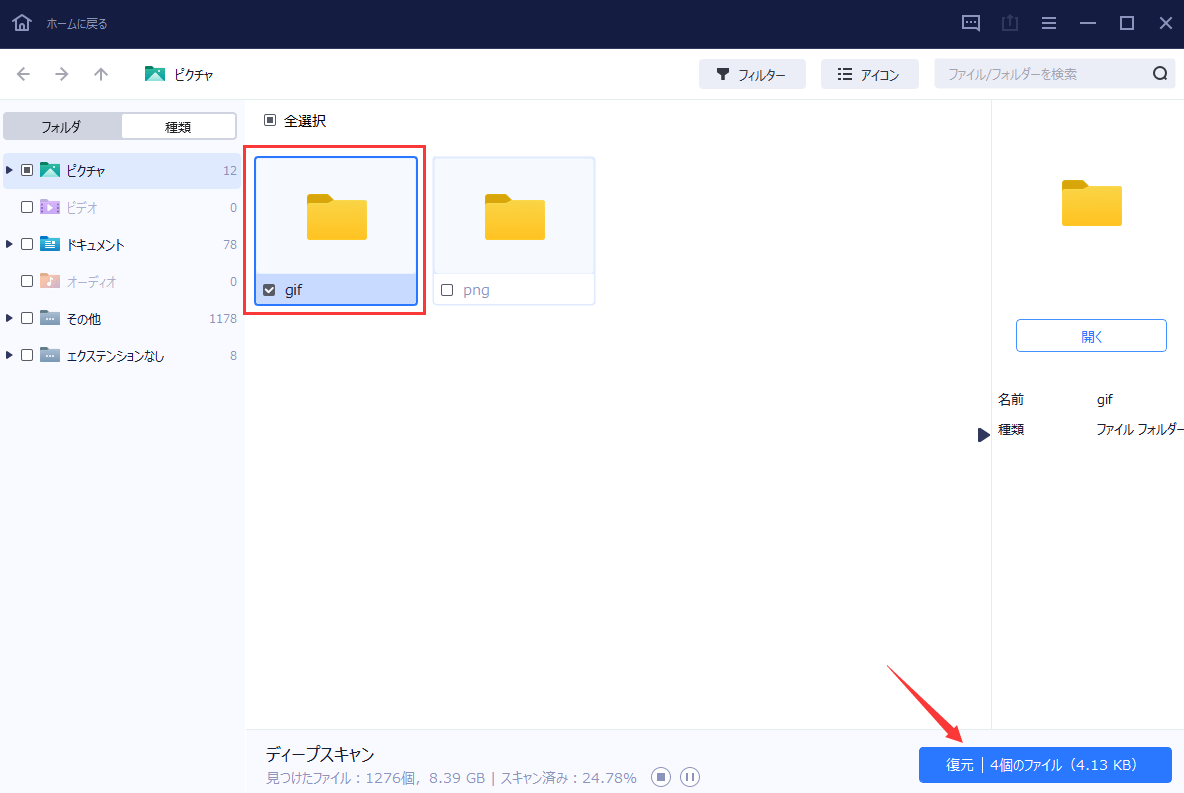Expand the エクステンションなし tree node
The image size is (1184, 793).
(9, 355)
